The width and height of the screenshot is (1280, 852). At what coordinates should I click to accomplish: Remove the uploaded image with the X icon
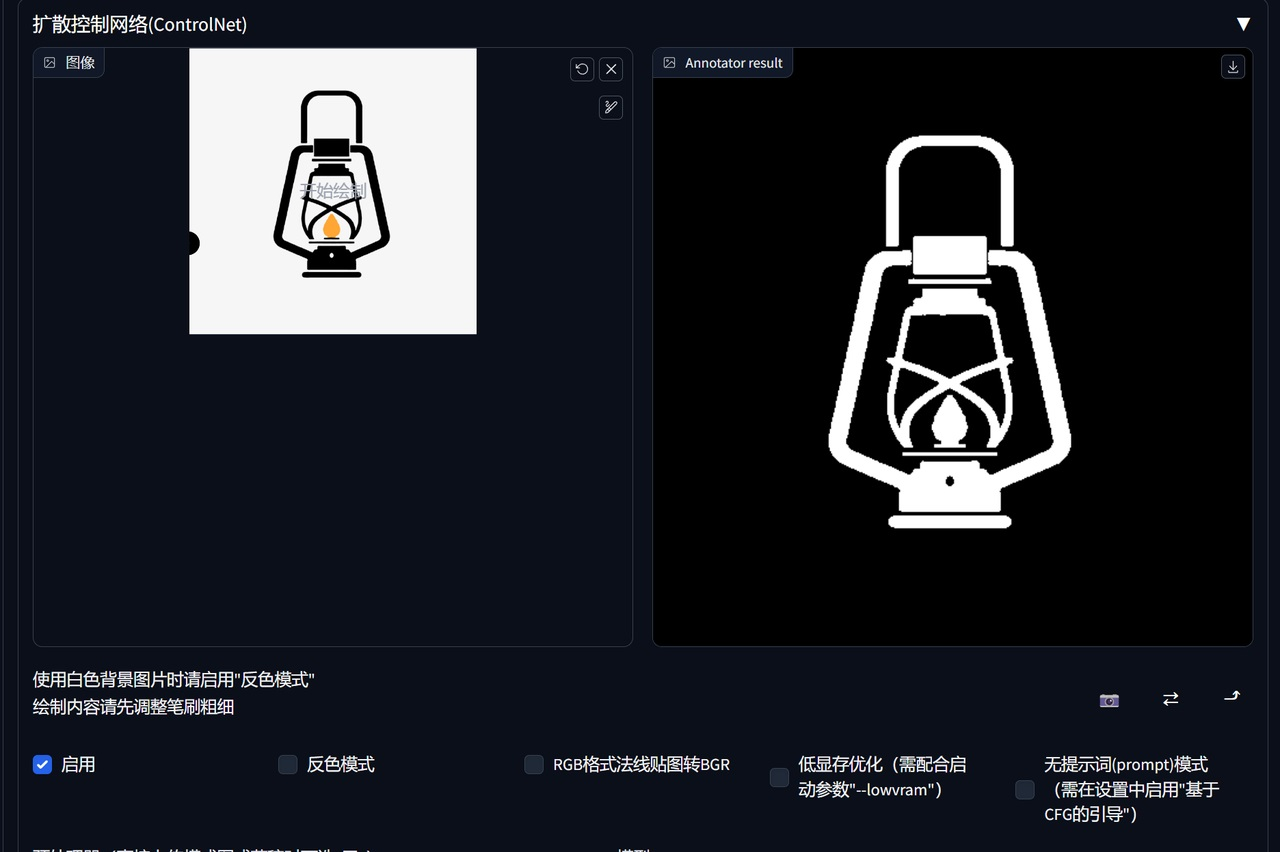pyautogui.click(x=611, y=69)
